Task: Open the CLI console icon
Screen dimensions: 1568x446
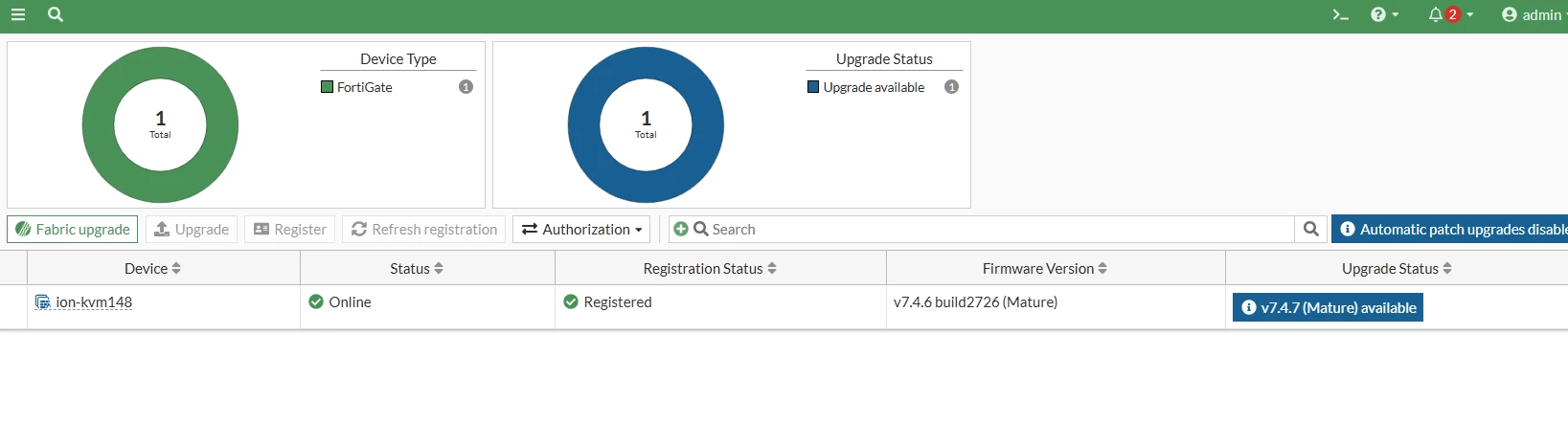Action: (1341, 14)
